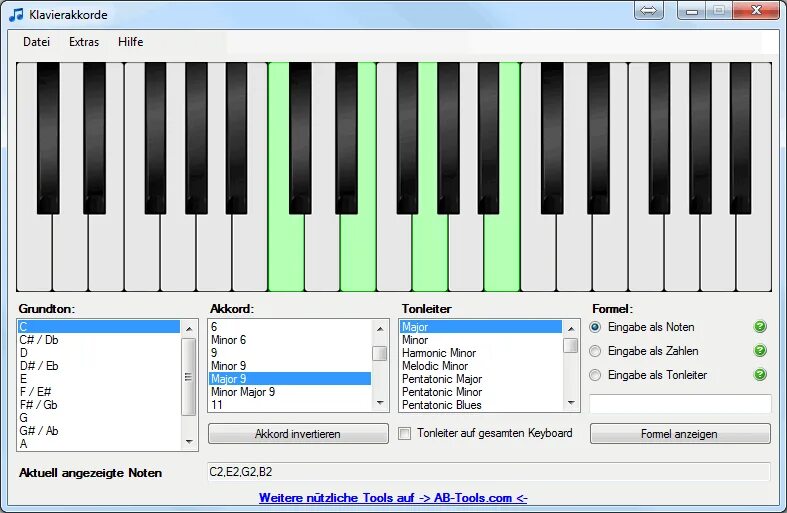Viewport: 787px width, 513px height.
Task: Select Minor 6 chord in Akkord list
Action: [x=290, y=340]
